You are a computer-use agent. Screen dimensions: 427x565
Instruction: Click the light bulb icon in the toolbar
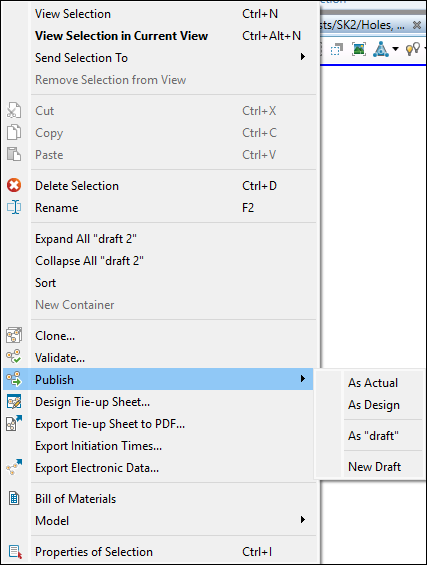[x=413, y=49]
